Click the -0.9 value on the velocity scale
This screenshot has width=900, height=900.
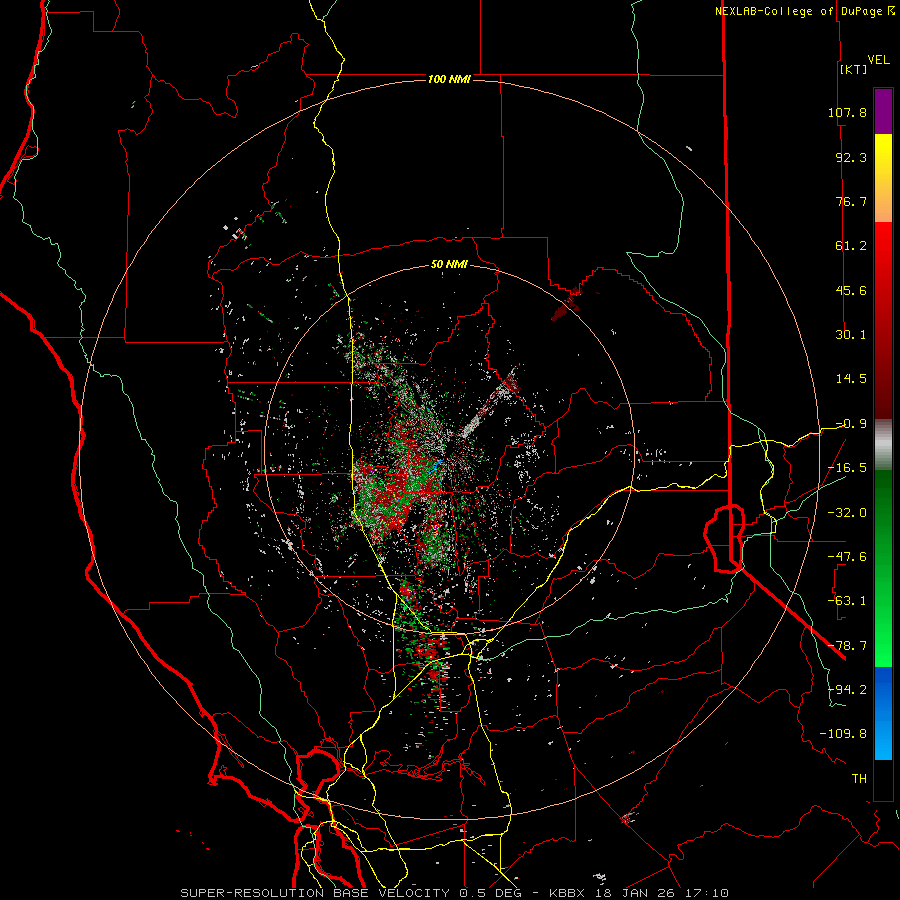(x=851, y=424)
